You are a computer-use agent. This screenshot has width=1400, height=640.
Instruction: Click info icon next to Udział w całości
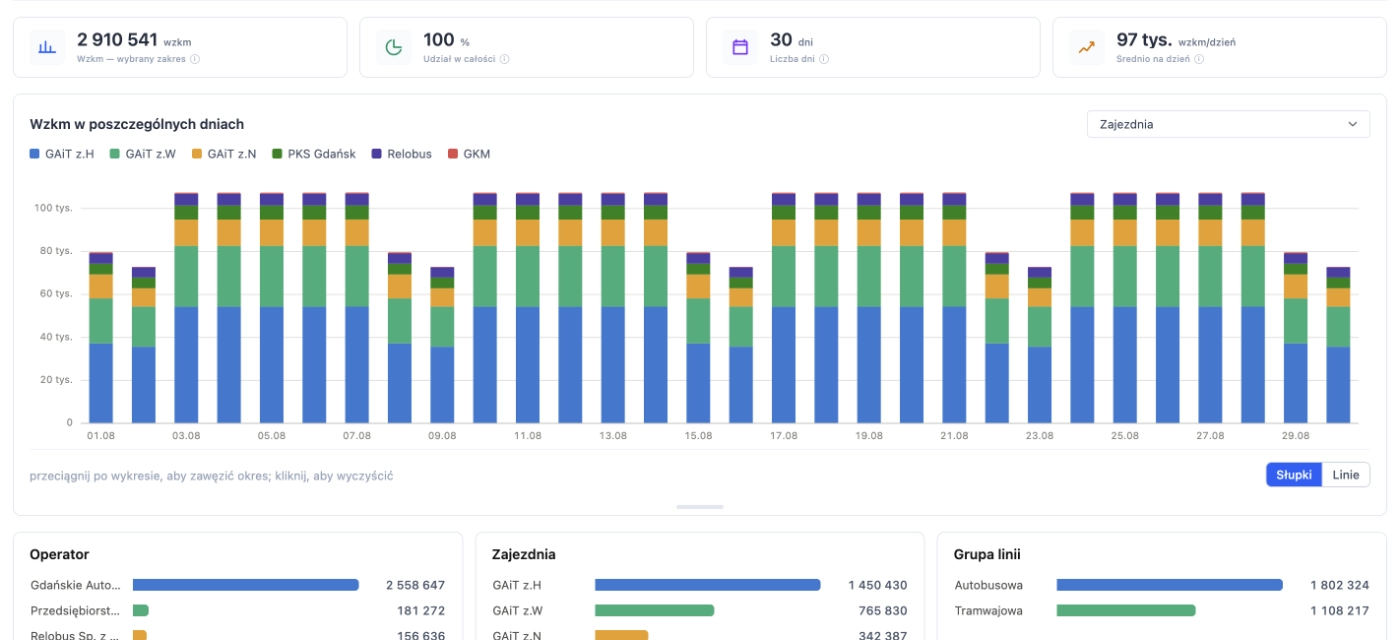[x=505, y=59]
